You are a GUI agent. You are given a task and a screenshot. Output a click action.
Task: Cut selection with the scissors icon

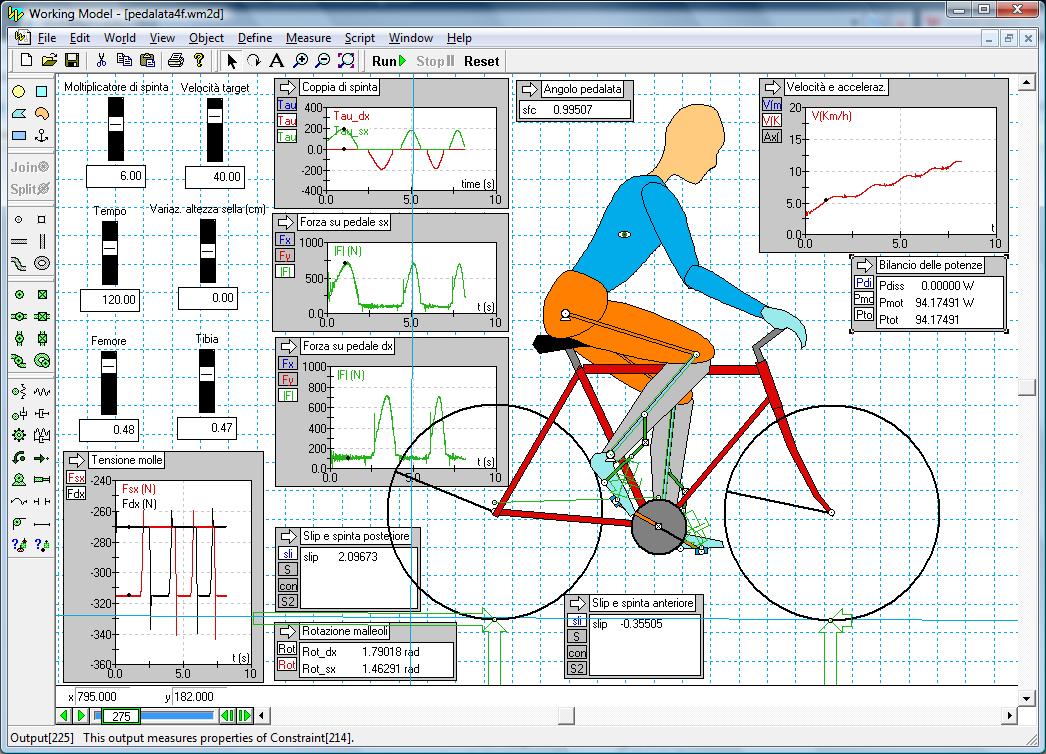pos(101,61)
